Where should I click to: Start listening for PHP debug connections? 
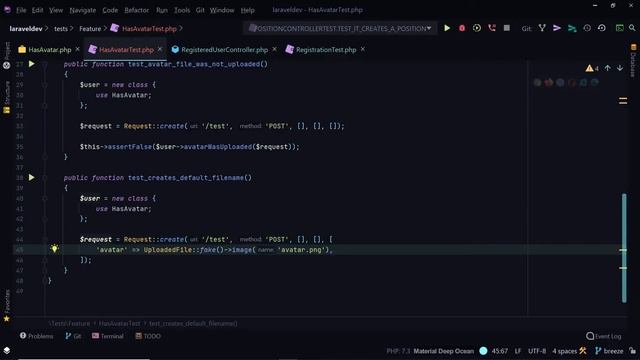[x=492, y=28]
